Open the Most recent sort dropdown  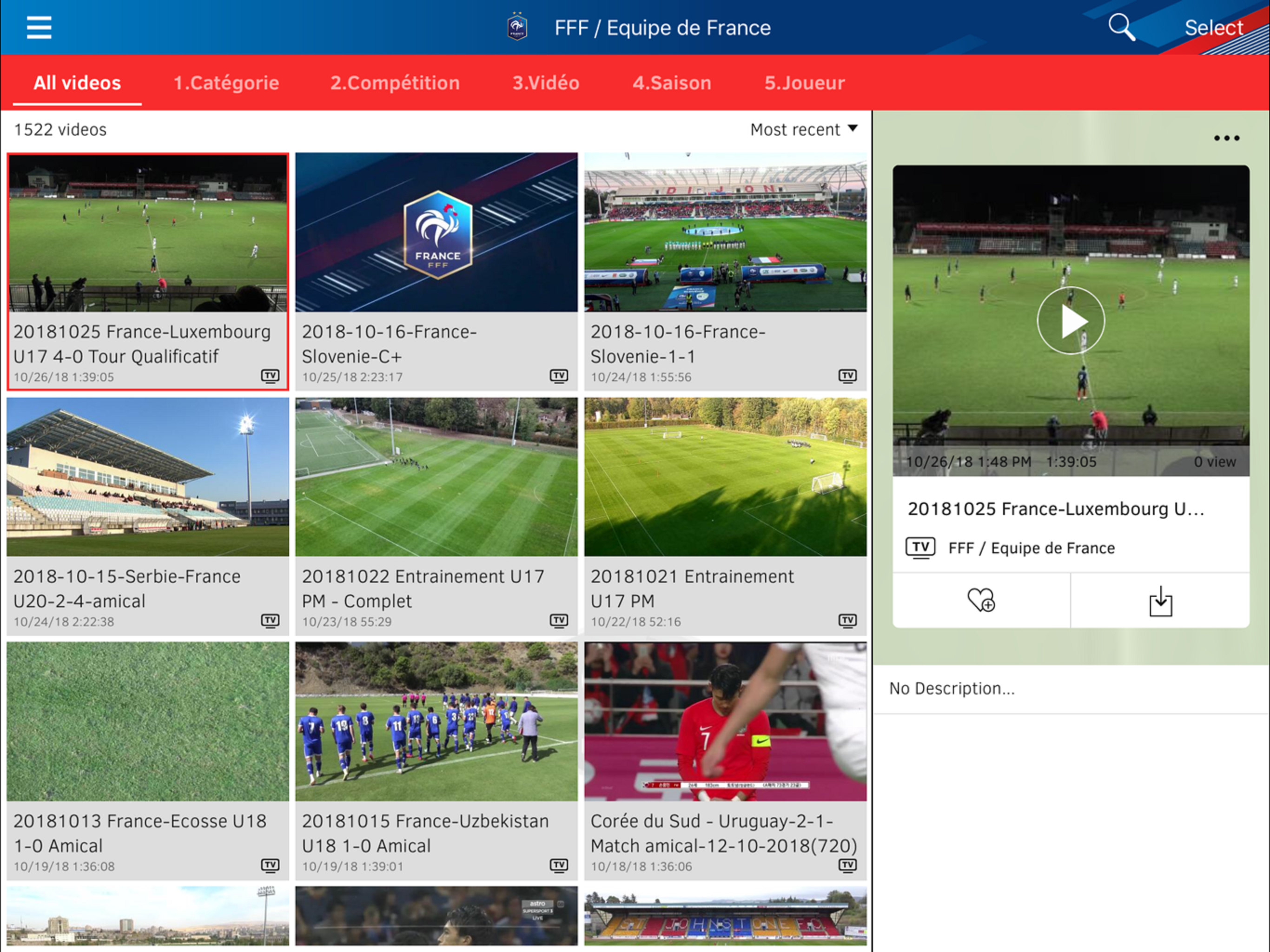pyautogui.click(x=803, y=130)
